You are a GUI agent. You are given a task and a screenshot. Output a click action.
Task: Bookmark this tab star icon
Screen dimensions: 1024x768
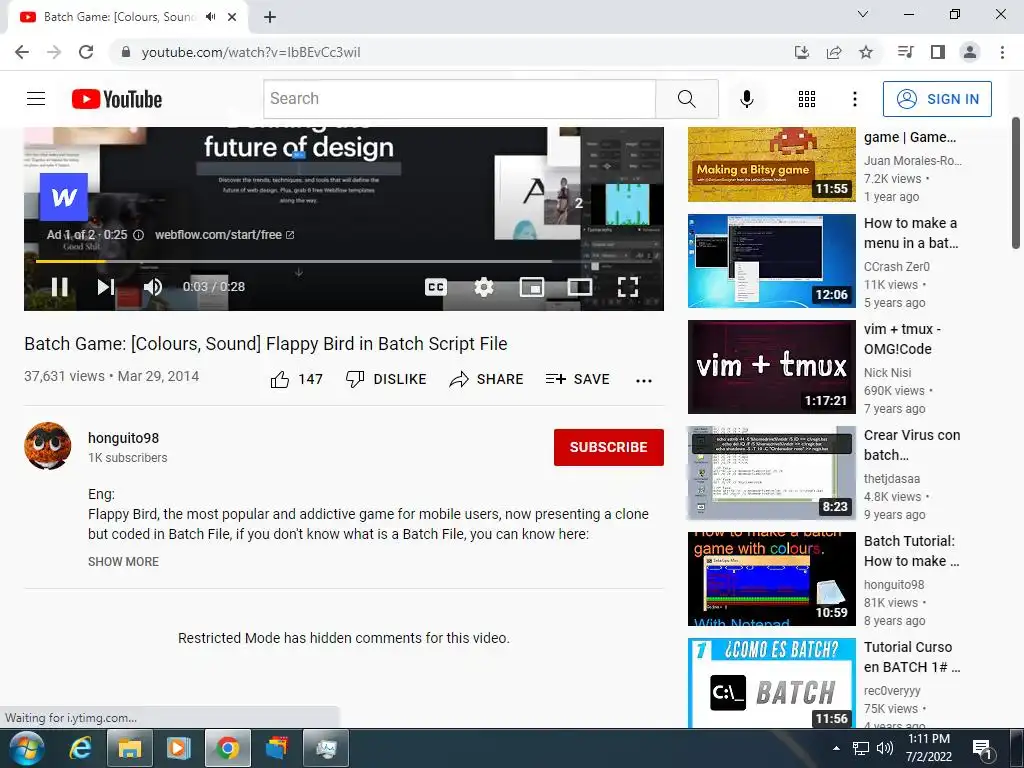[866, 52]
